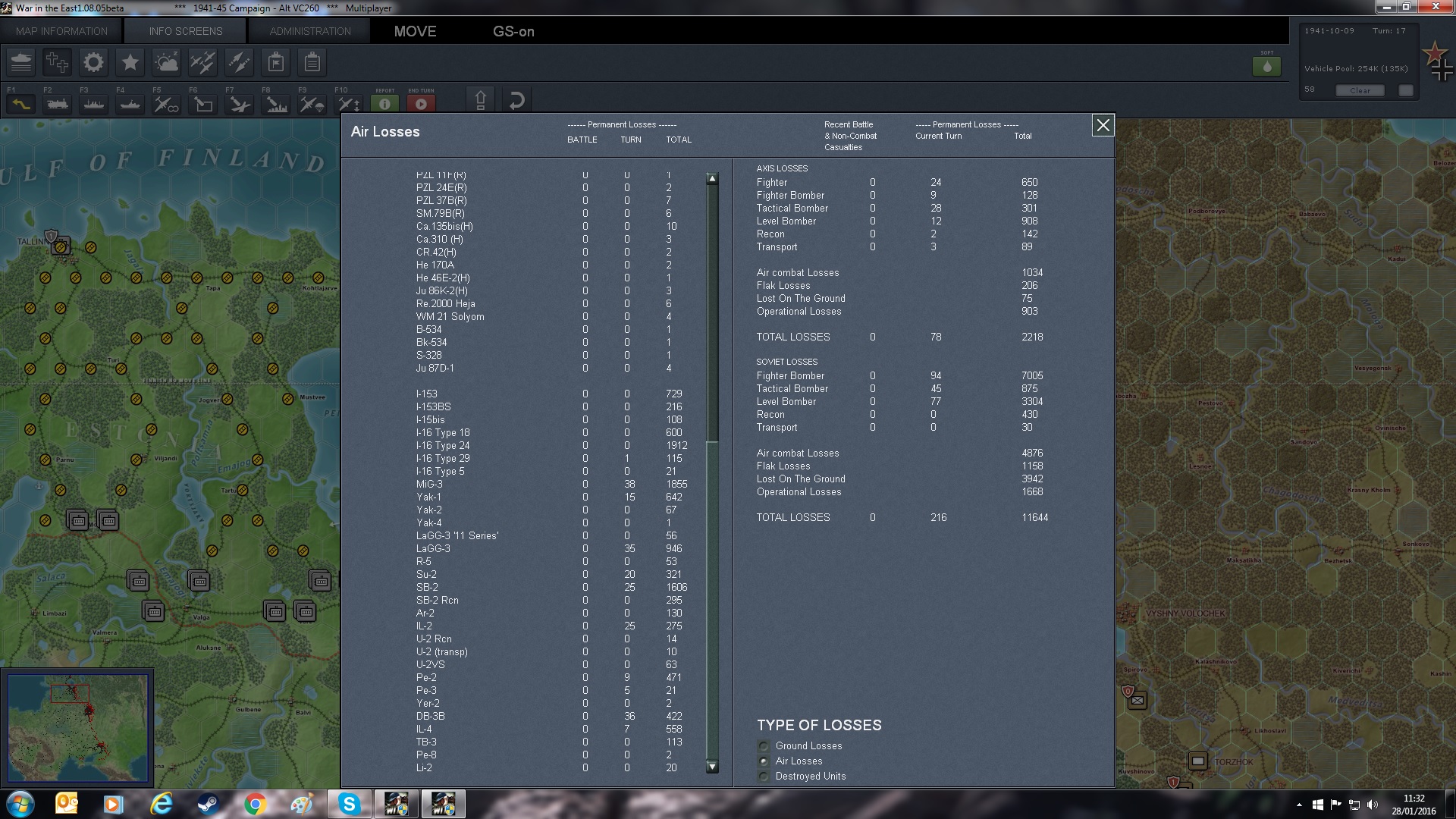1456x819 pixels.
Task: Switch to the INFO SCREENS tab
Action: coord(186,31)
